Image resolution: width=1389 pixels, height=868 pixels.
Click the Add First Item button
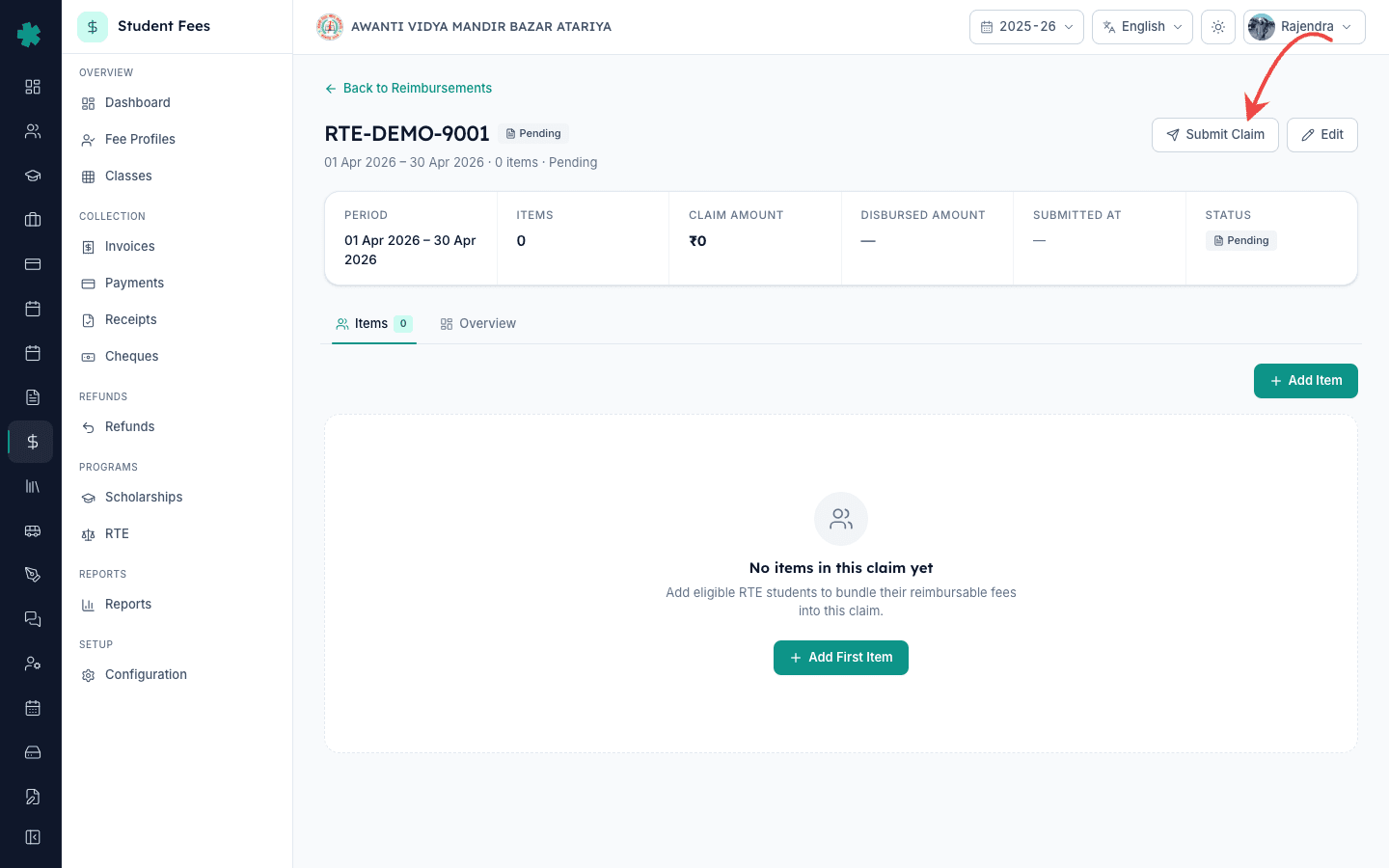(x=841, y=658)
